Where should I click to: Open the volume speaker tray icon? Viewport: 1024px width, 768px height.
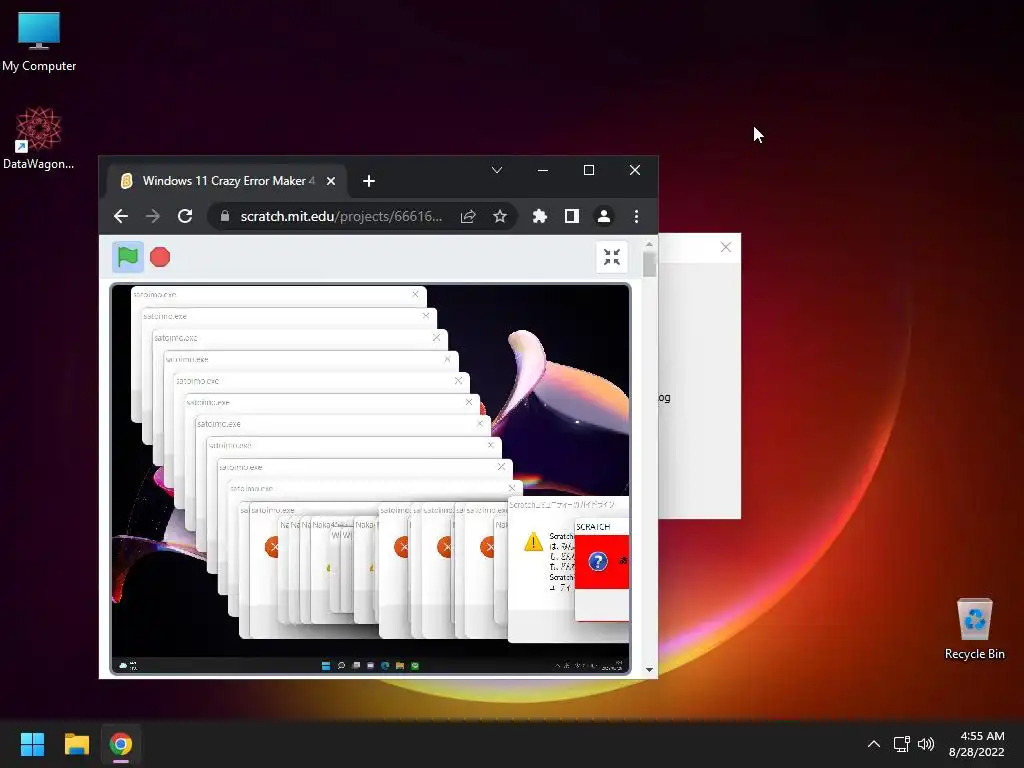(x=926, y=744)
